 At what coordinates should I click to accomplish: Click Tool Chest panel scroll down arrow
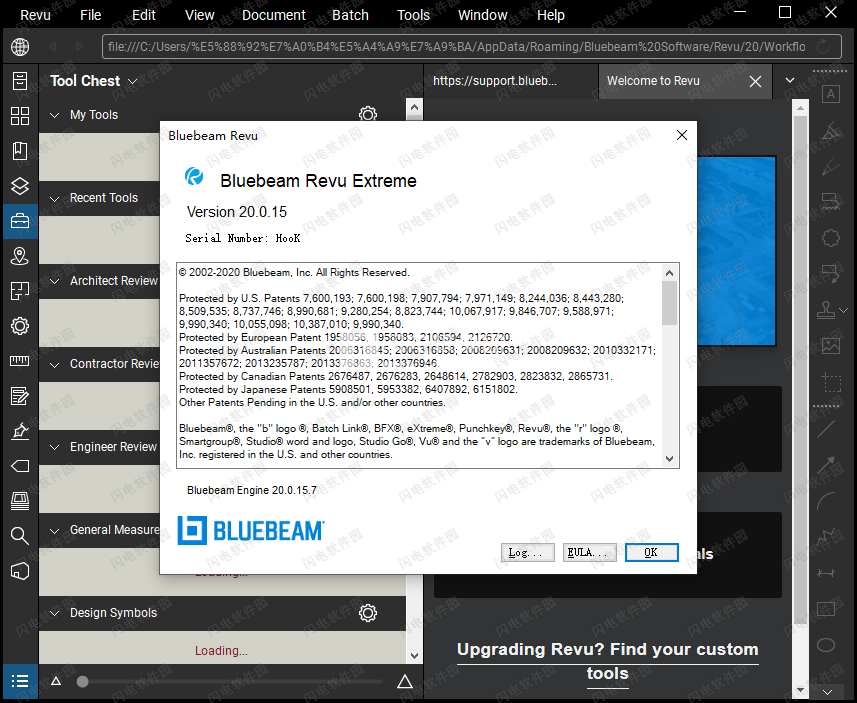click(414, 655)
